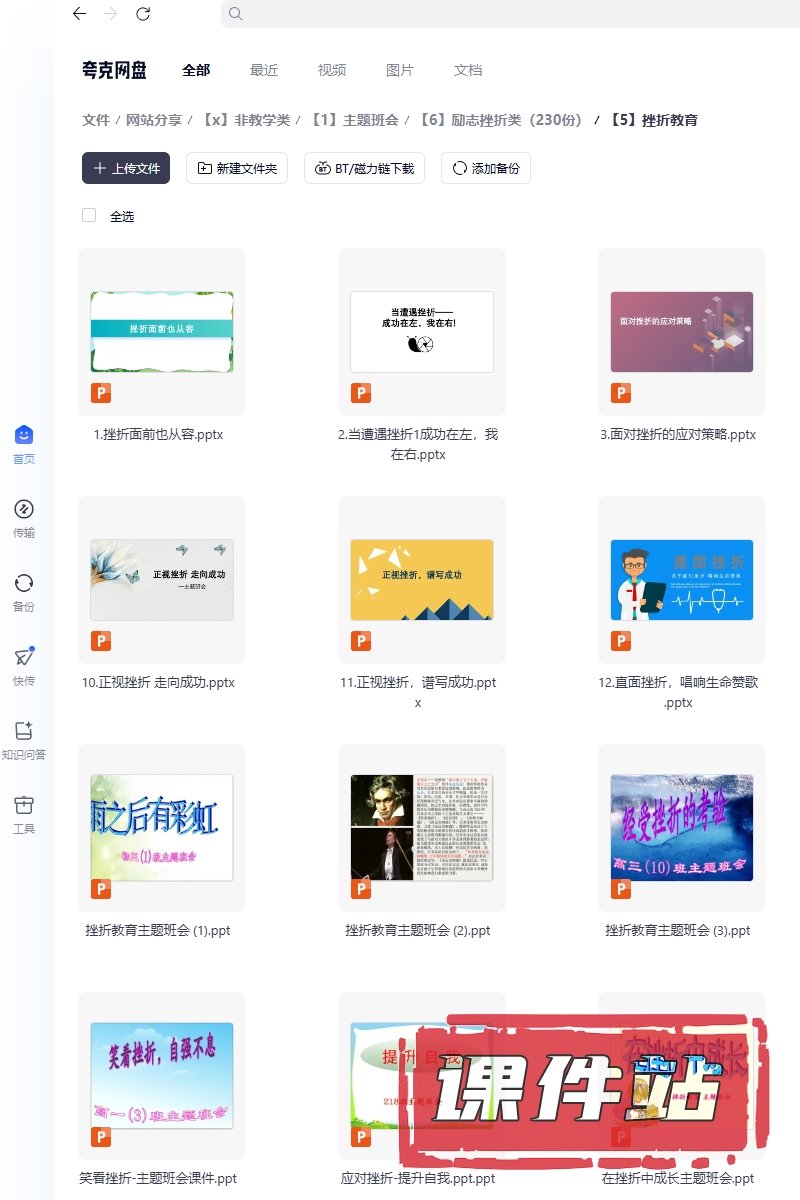This screenshot has height=1200, width=800.
Task: Go to 网站分享 breadcrumb folder
Action: click(x=153, y=120)
